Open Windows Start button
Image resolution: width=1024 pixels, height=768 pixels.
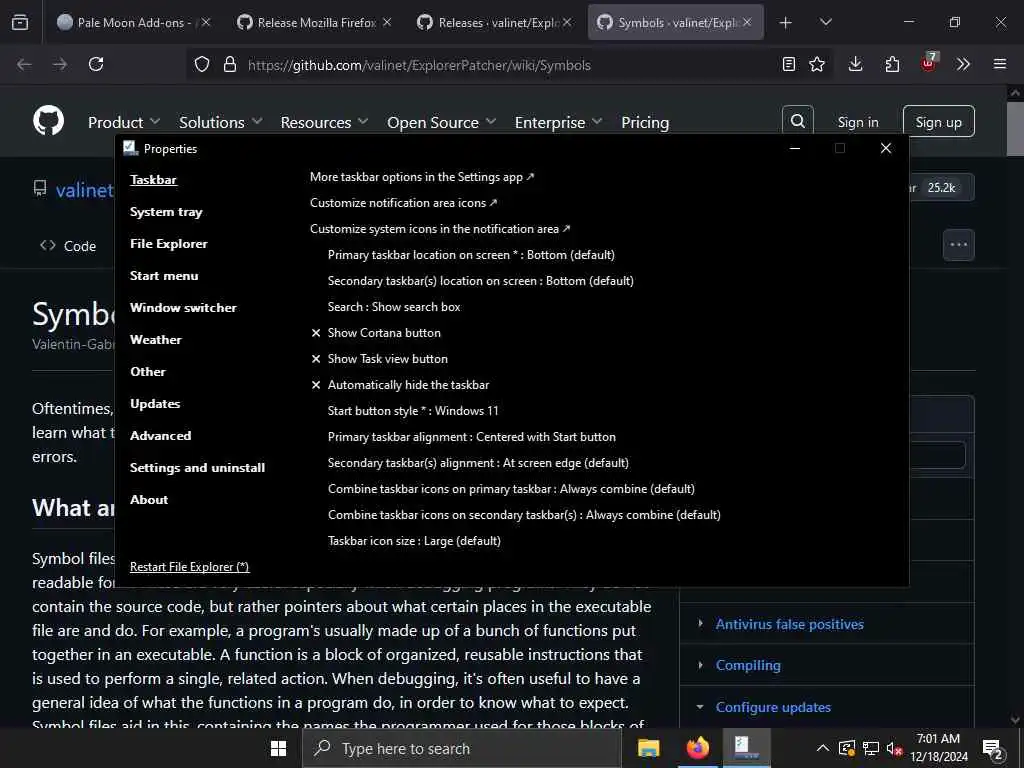coord(279,748)
